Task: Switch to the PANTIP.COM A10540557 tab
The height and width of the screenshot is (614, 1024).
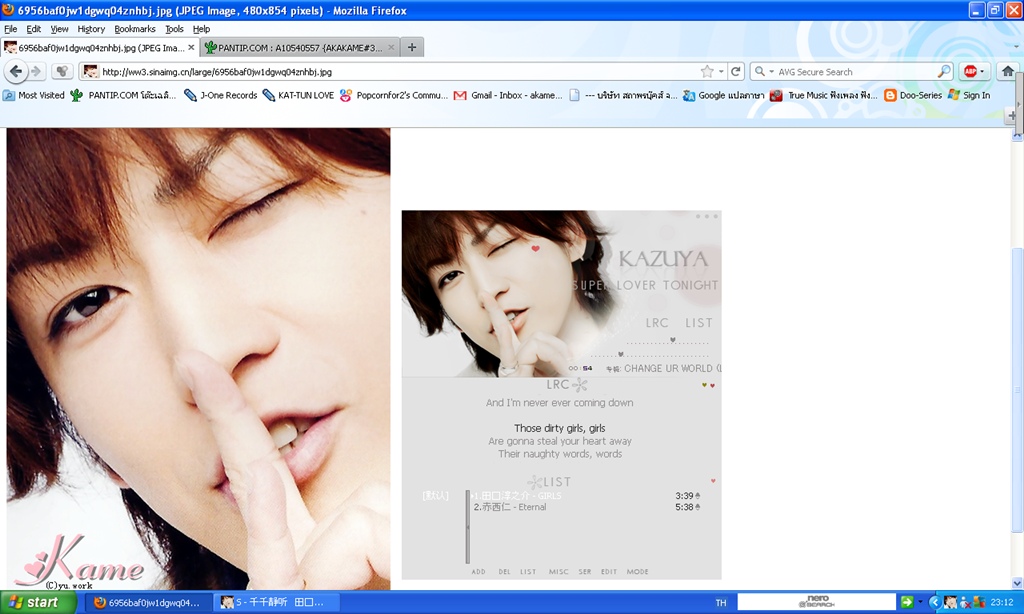Action: coord(300,48)
